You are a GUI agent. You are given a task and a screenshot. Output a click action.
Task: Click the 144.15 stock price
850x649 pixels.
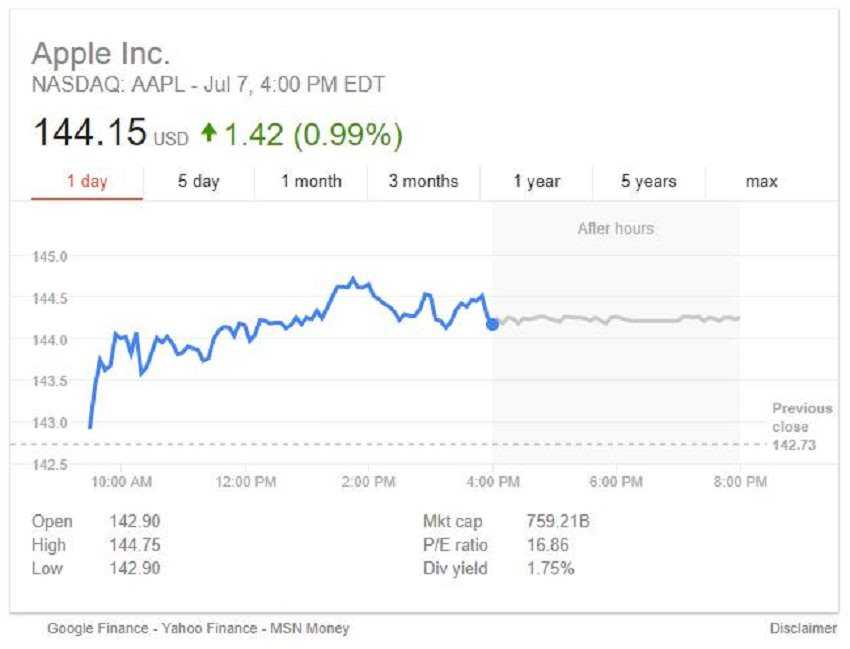(x=90, y=133)
